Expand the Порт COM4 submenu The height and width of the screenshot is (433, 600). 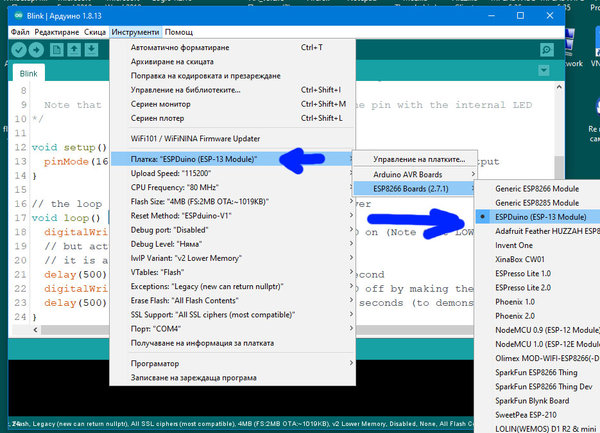pos(233,329)
